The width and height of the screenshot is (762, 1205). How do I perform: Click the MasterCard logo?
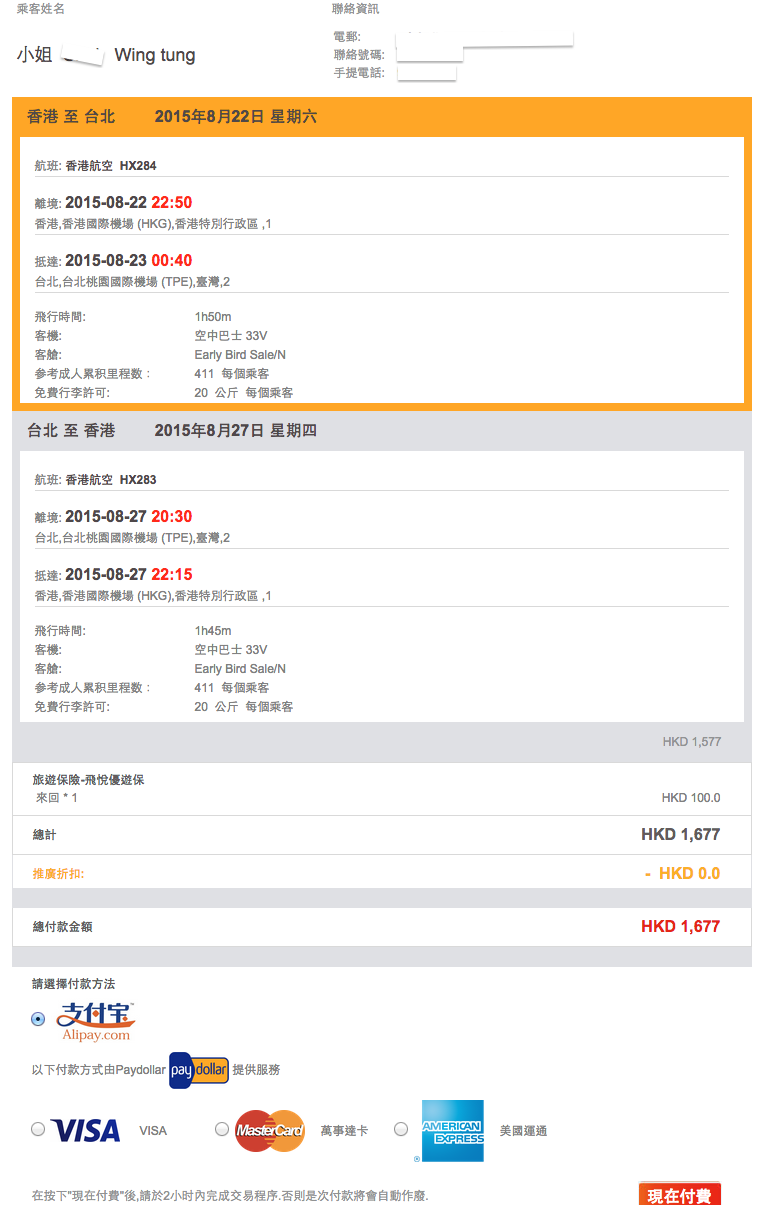point(270,1130)
